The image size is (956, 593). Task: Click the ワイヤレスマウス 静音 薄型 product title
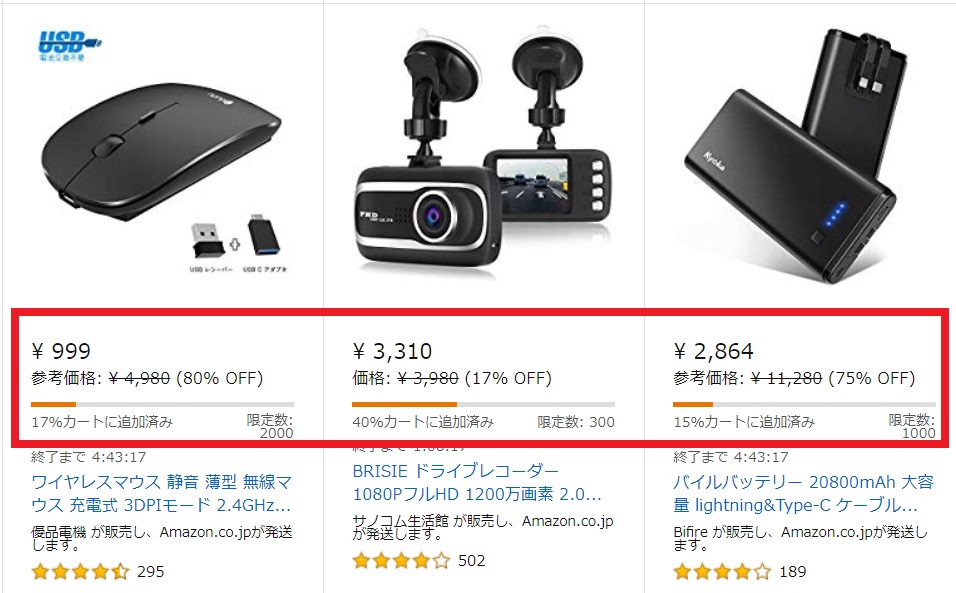pos(162,494)
